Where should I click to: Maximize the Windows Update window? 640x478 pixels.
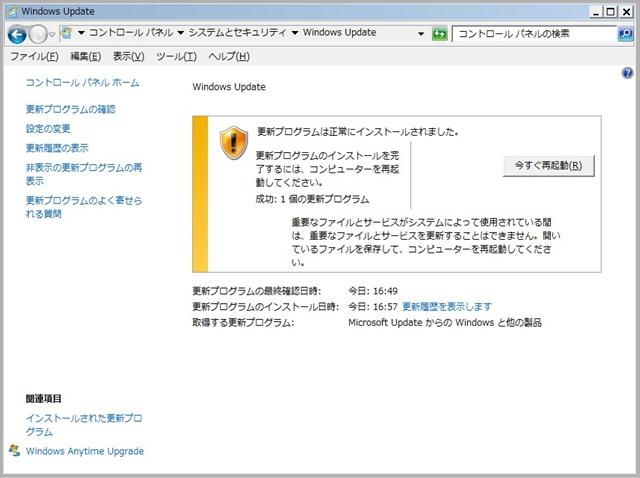[x=611, y=12]
